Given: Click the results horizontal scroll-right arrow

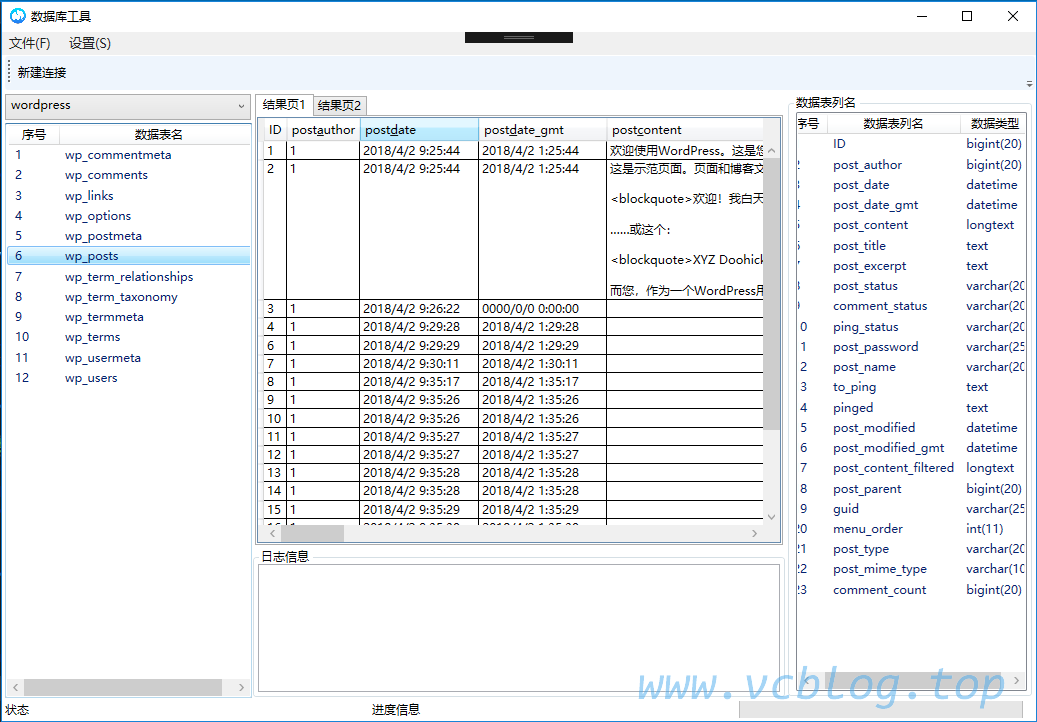Looking at the screenshot, I should [x=755, y=534].
